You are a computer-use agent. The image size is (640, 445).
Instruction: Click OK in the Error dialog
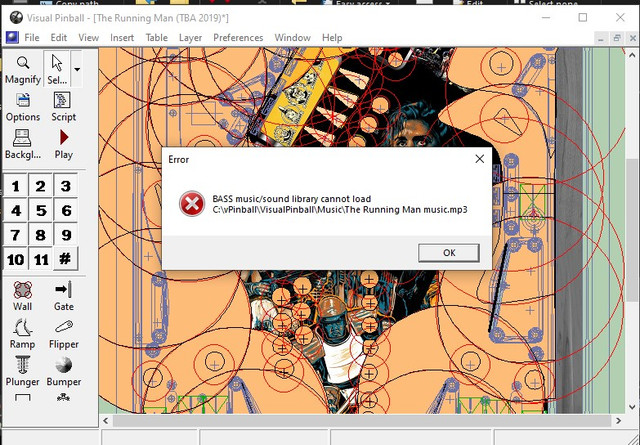(449, 253)
